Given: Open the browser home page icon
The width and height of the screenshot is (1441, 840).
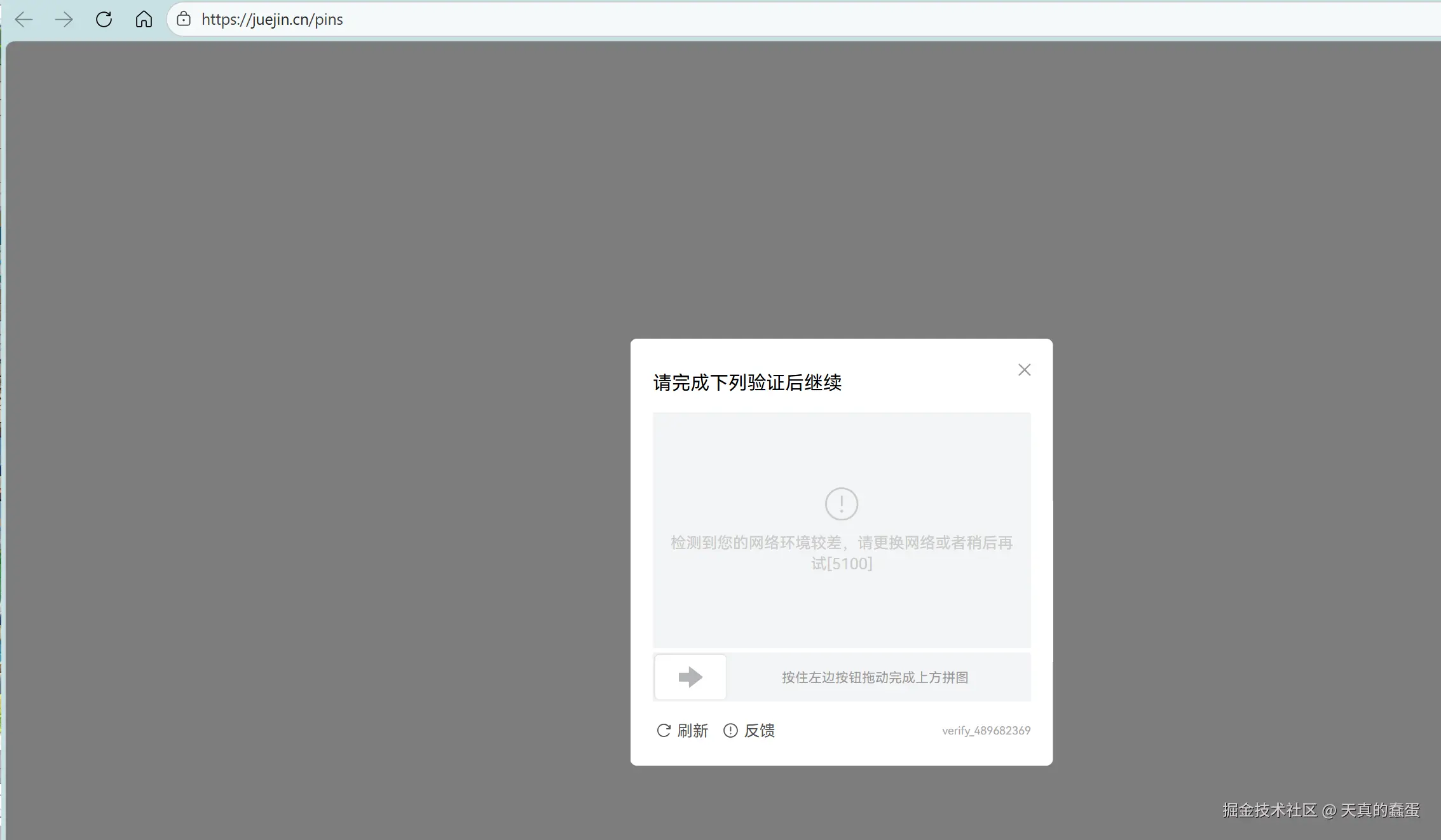Looking at the screenshot, I should tap(144, 19).
